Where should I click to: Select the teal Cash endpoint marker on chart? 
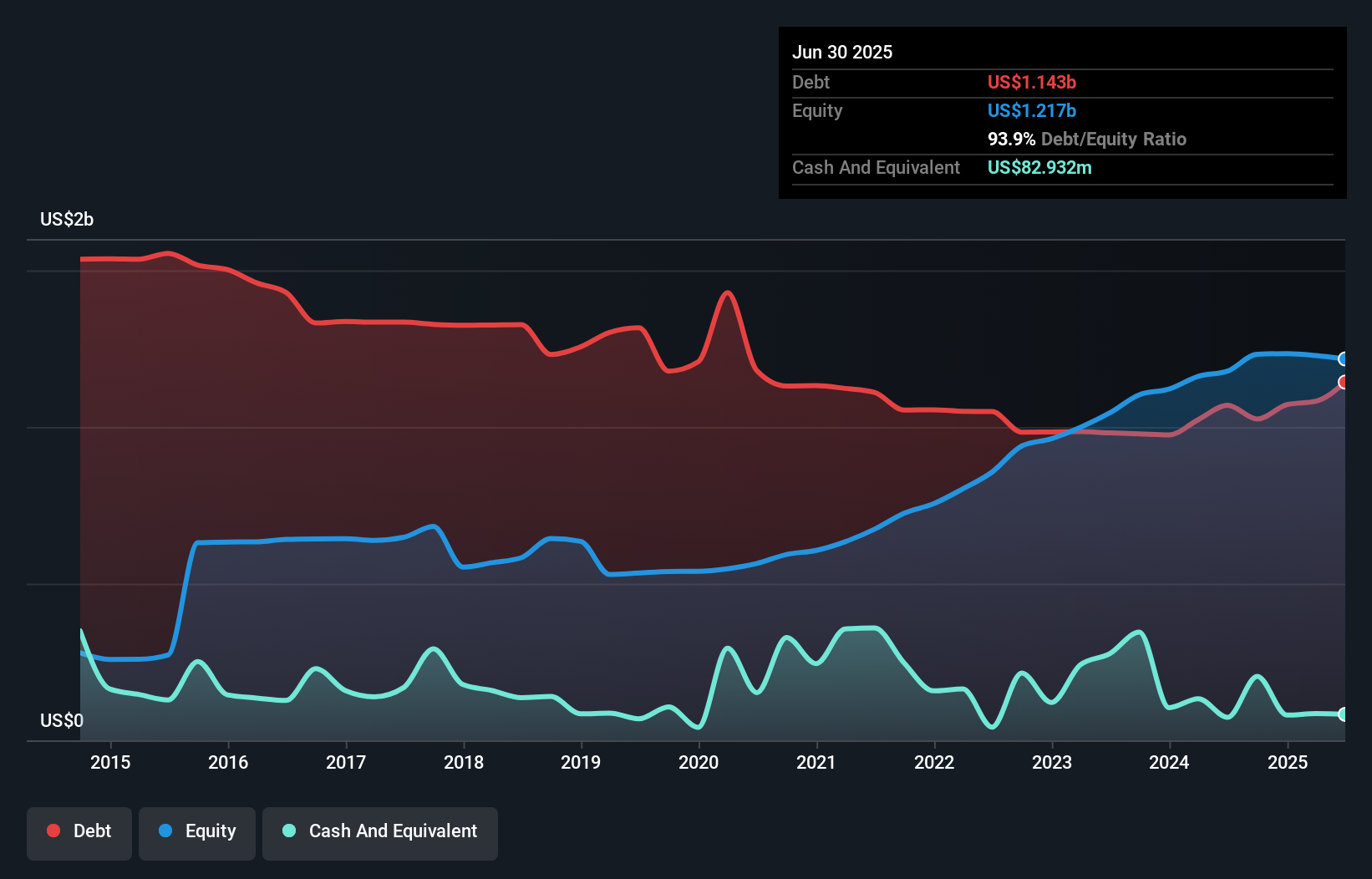point(1344,714)
